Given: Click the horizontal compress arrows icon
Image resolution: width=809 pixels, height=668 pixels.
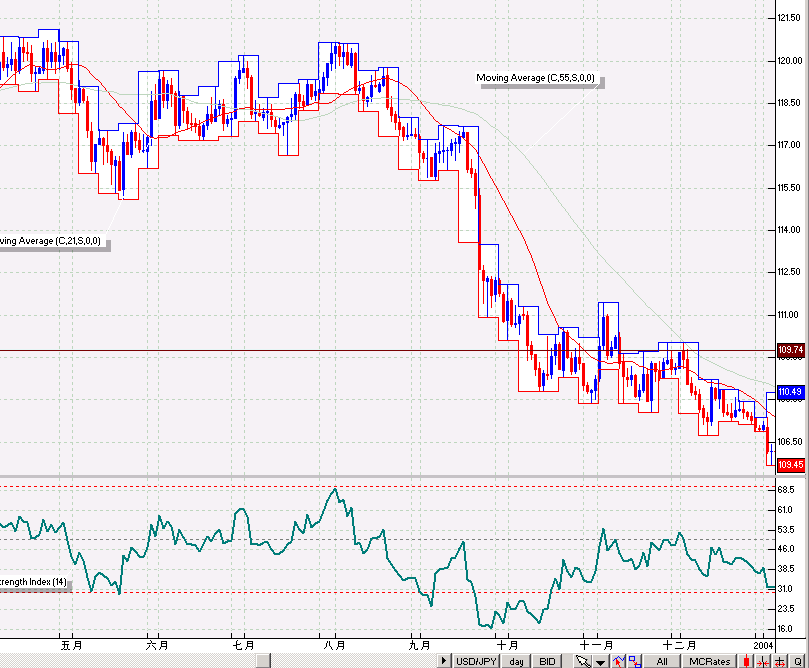Looking at the screenshot, I should 762,661.
